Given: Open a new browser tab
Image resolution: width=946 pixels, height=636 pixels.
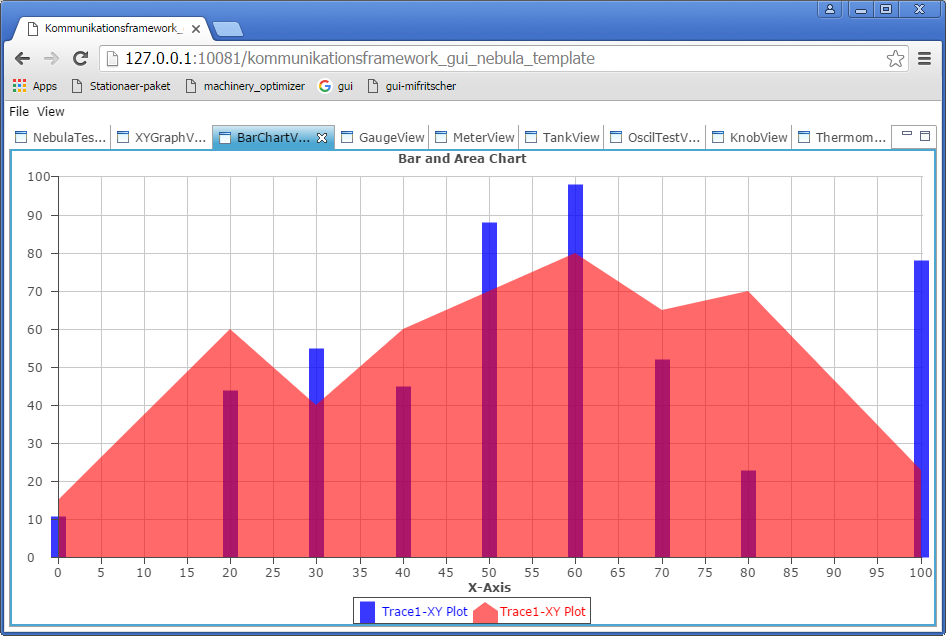Looking at the screenshot, I should pyautogui.click(x=228, y=29).
